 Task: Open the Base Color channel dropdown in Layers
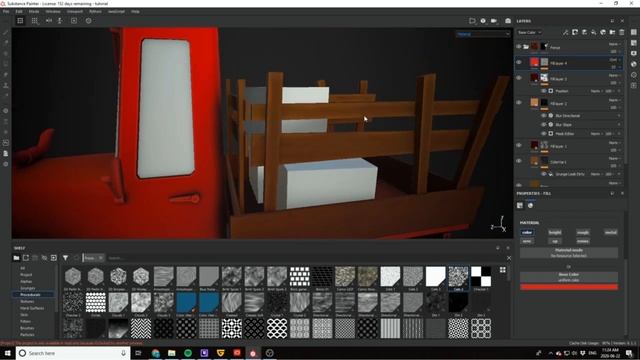[529, 32]
